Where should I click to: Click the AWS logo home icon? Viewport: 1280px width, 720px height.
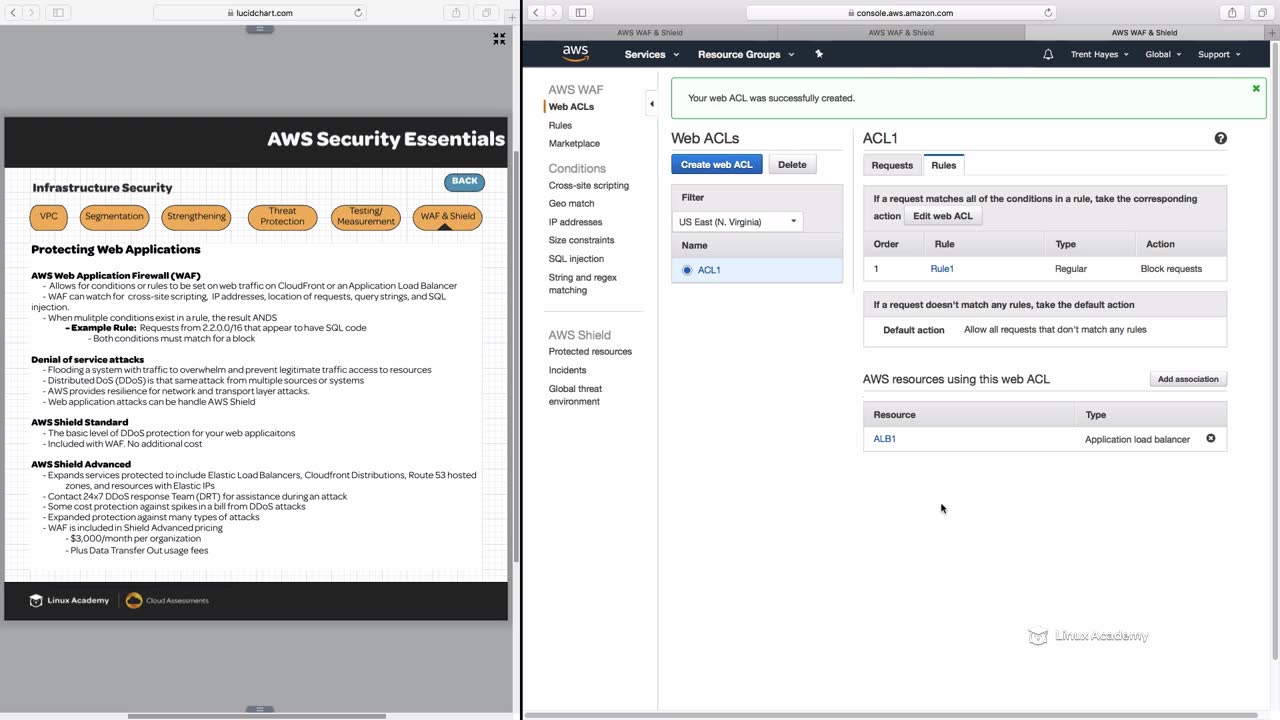point(575,54)
